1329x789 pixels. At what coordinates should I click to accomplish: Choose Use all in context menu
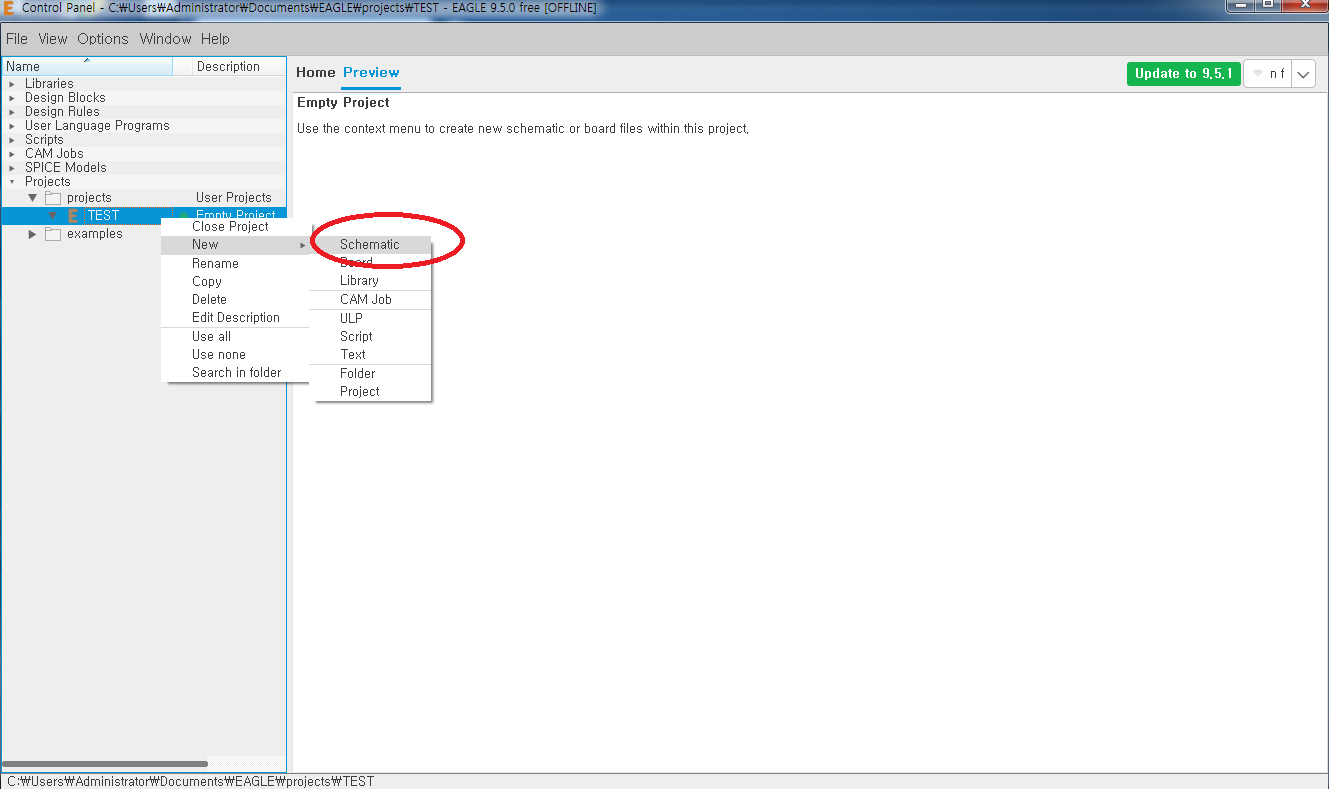click(235, 336)
